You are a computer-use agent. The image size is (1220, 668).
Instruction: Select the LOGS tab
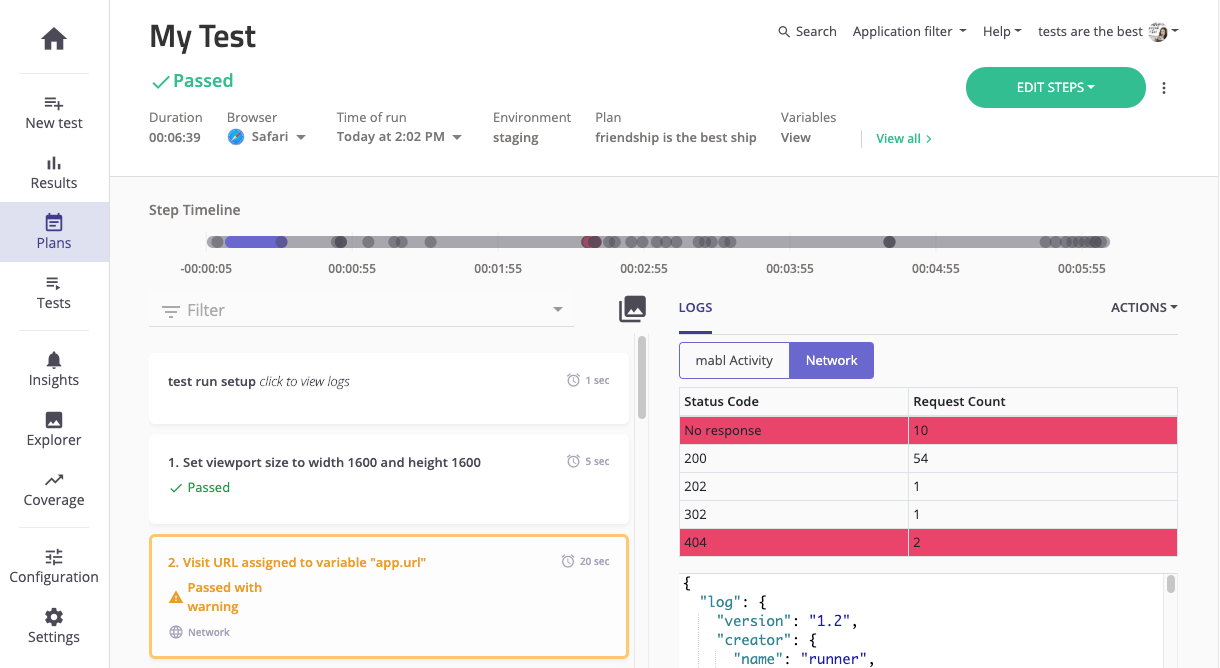(x=695, y=307)
